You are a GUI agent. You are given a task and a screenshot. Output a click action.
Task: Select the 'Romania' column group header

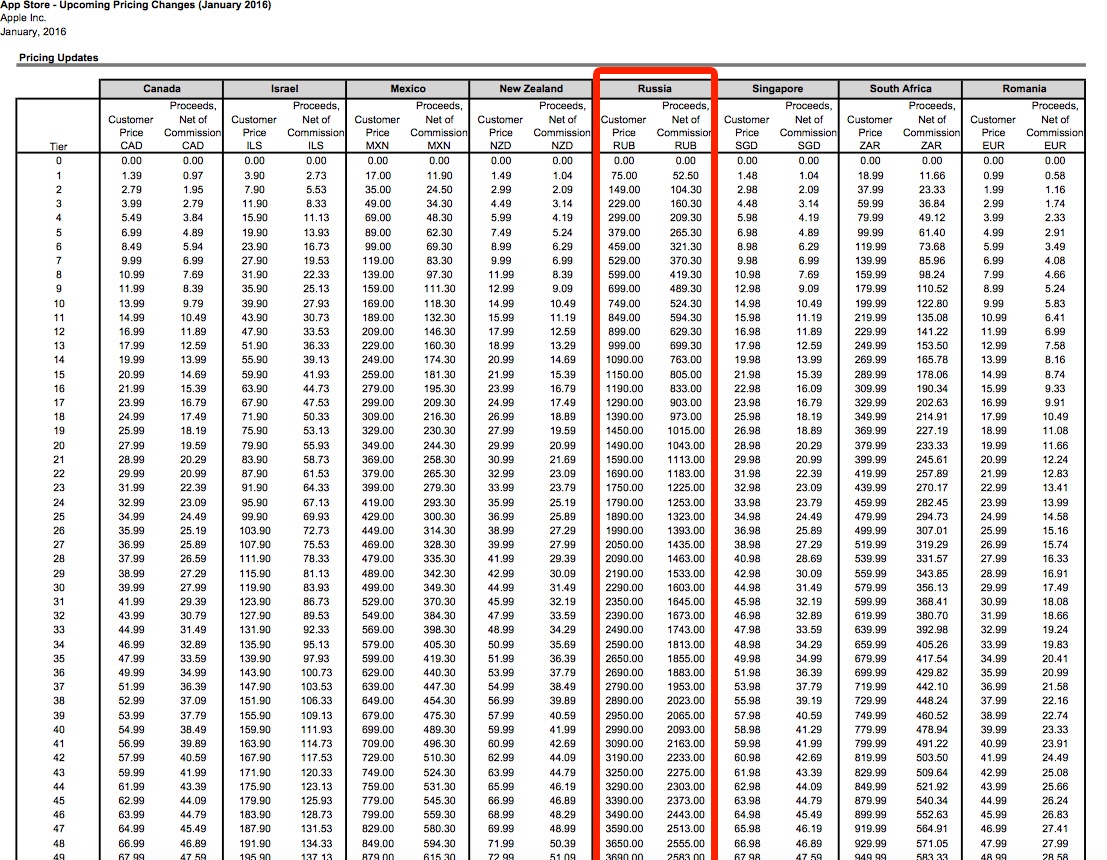coord(1024,89)
